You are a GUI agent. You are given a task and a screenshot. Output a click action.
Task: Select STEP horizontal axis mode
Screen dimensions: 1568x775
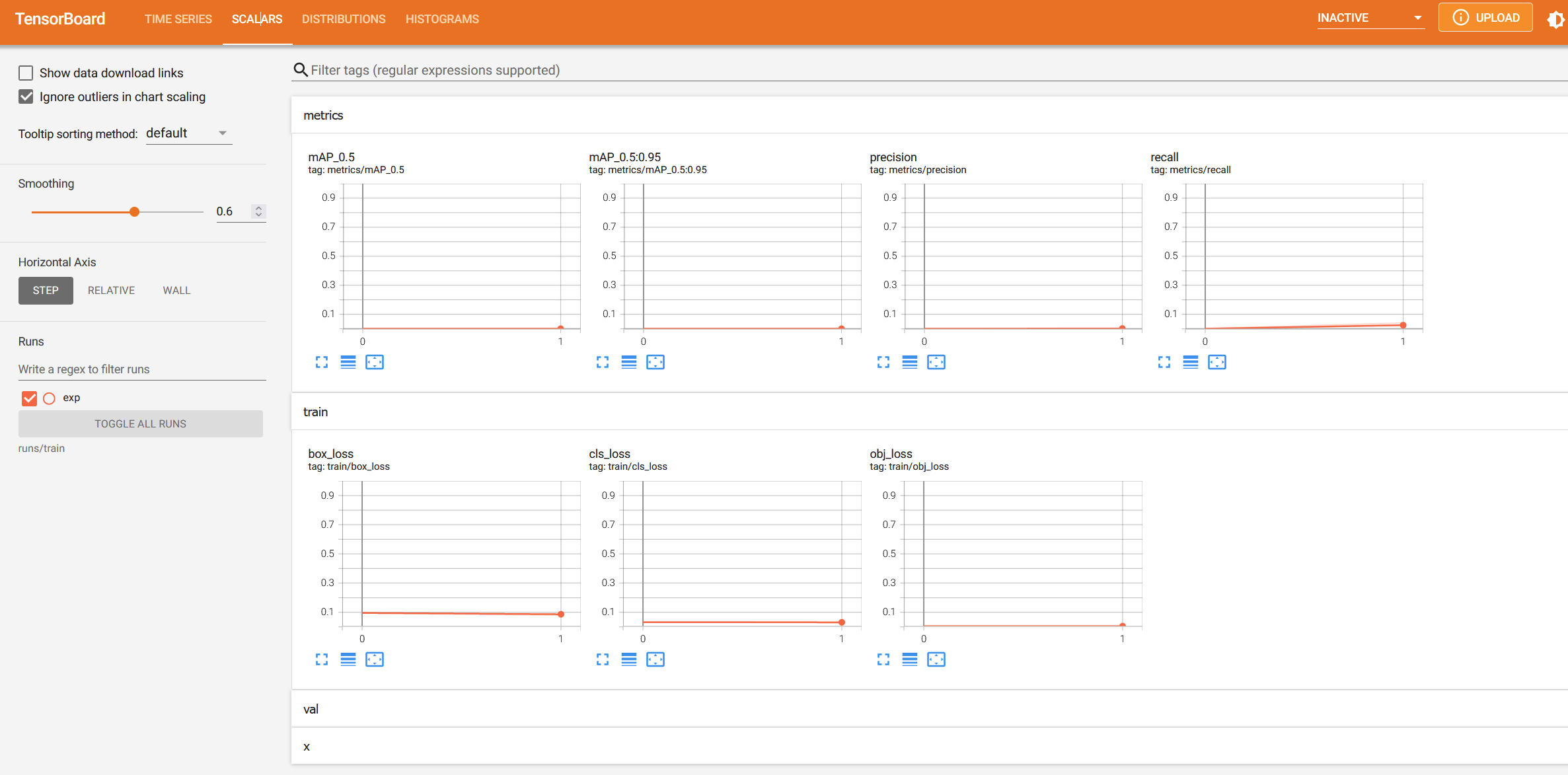click(x=46, y=291)
